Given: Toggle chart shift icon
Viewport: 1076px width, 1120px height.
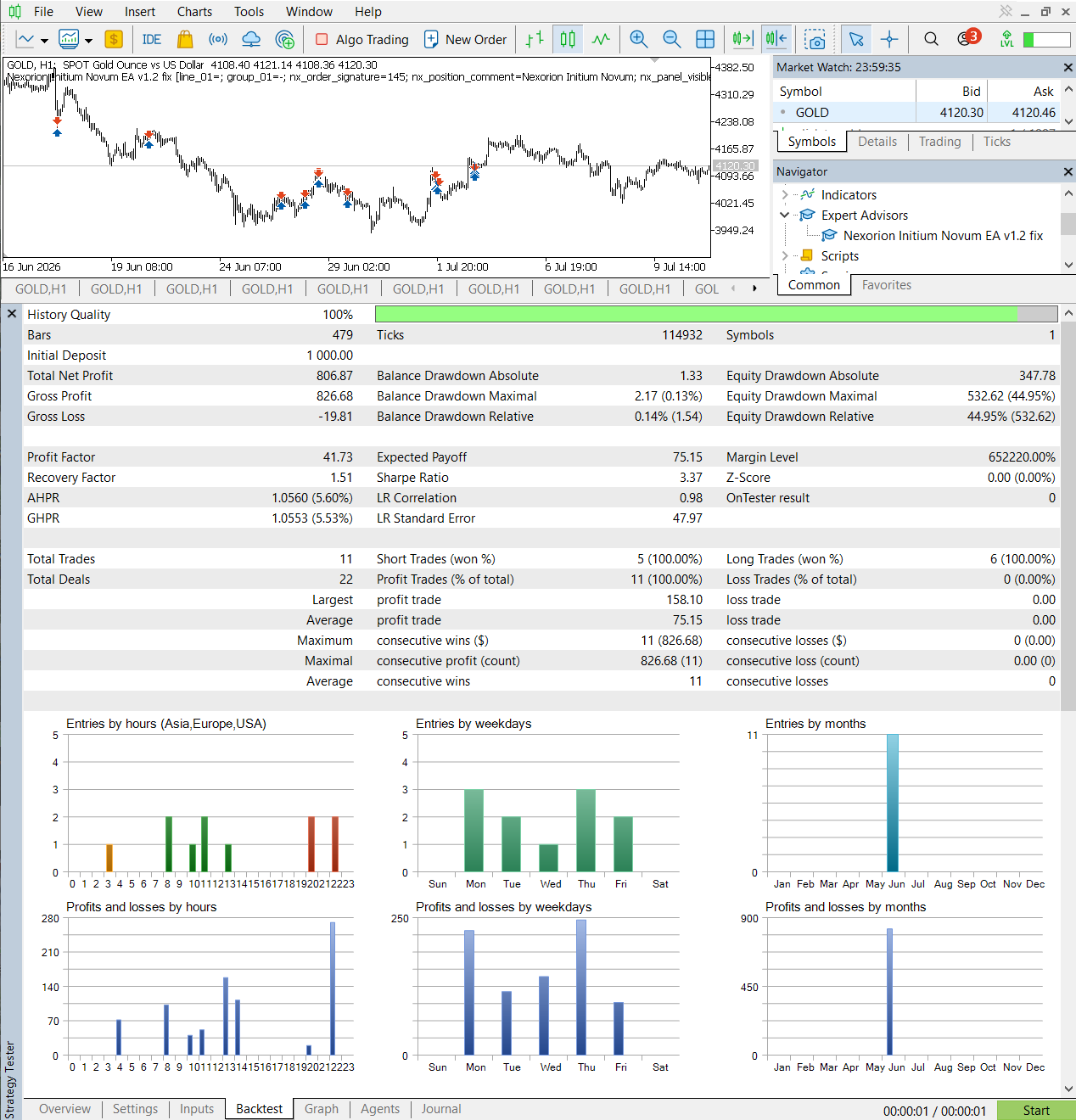Looking at the screenshot, I should (776, 39).
